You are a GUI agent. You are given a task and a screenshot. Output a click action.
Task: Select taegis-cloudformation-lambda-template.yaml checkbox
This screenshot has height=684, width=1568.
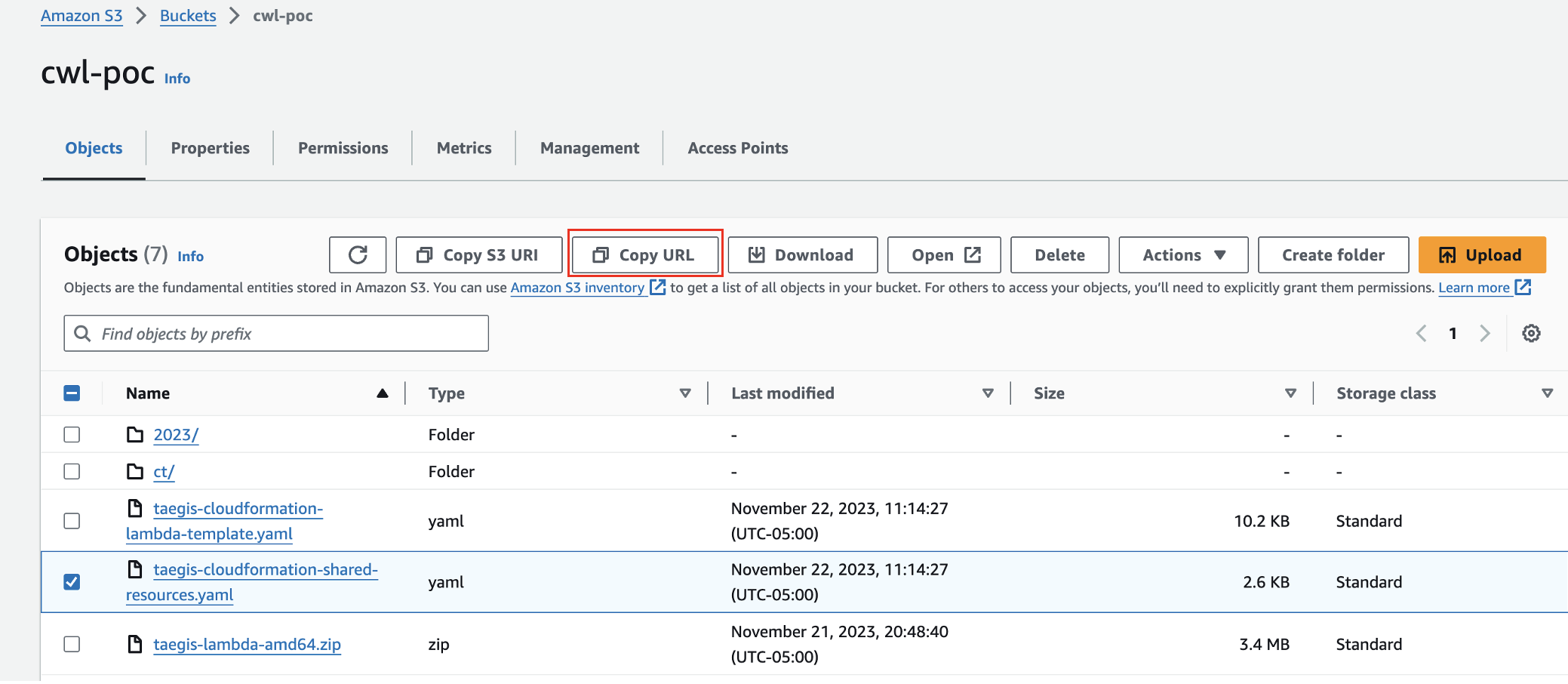pos(72,521)
